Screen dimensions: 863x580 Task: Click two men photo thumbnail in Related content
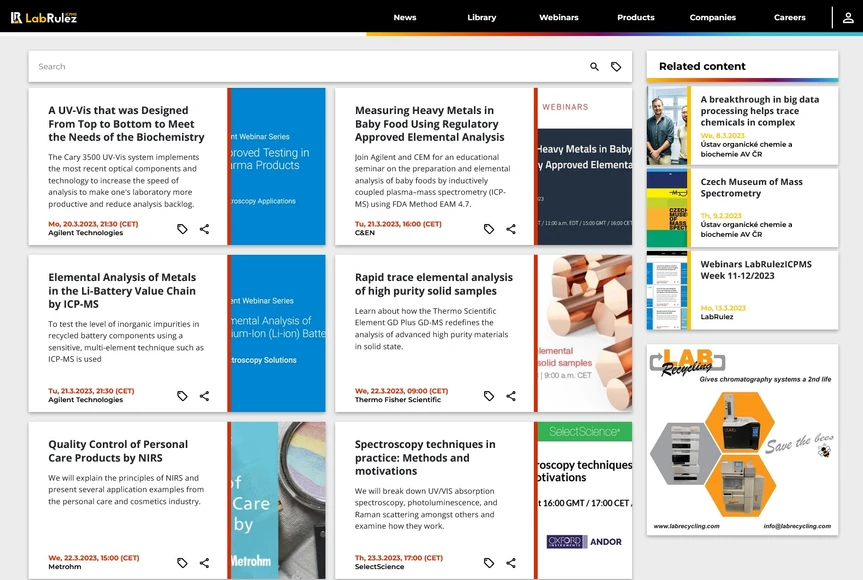pyautogui.click(x=667, y=125)
